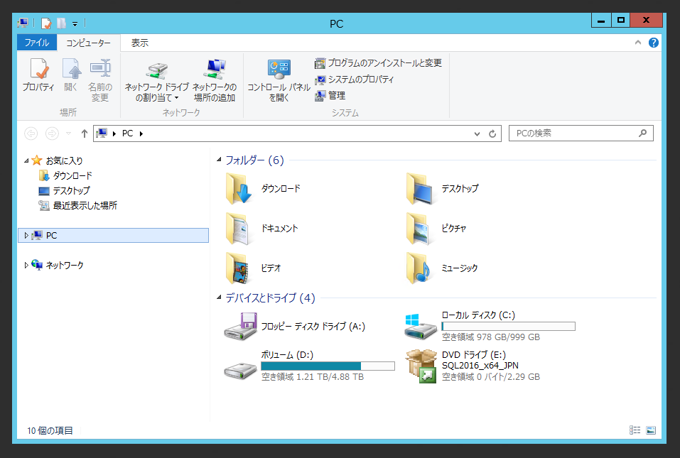The height and width of the screenshot is (458, 680).
Task: Switch to the 表示 ribbon tab
Action: coord(140,43)
